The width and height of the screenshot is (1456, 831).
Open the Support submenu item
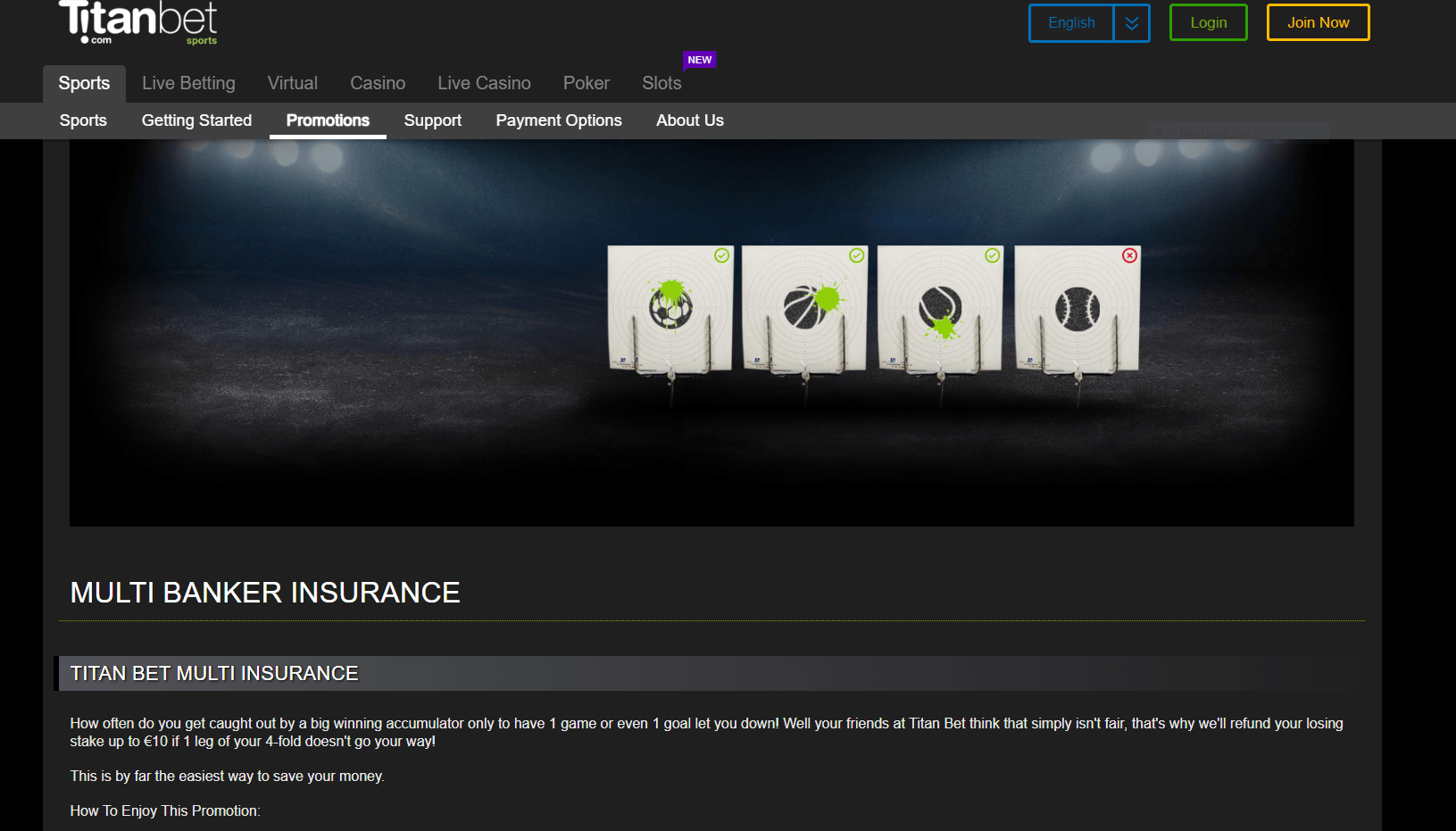433,120
